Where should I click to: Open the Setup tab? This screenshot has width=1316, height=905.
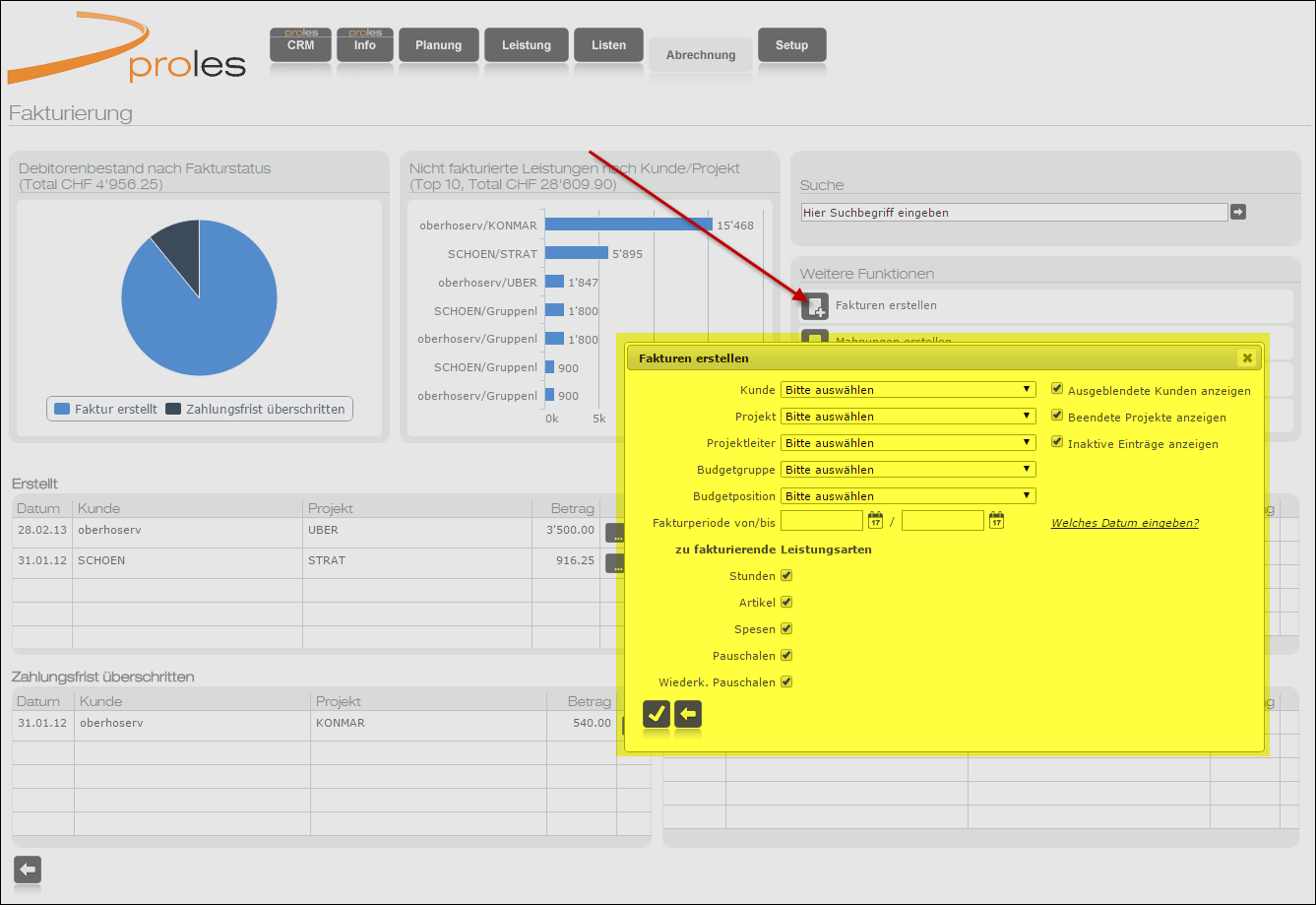[791, 45]
